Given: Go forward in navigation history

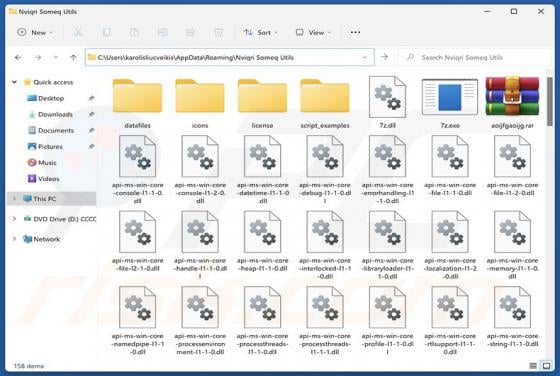Looking at the screenshot, I should coord(38,57).
